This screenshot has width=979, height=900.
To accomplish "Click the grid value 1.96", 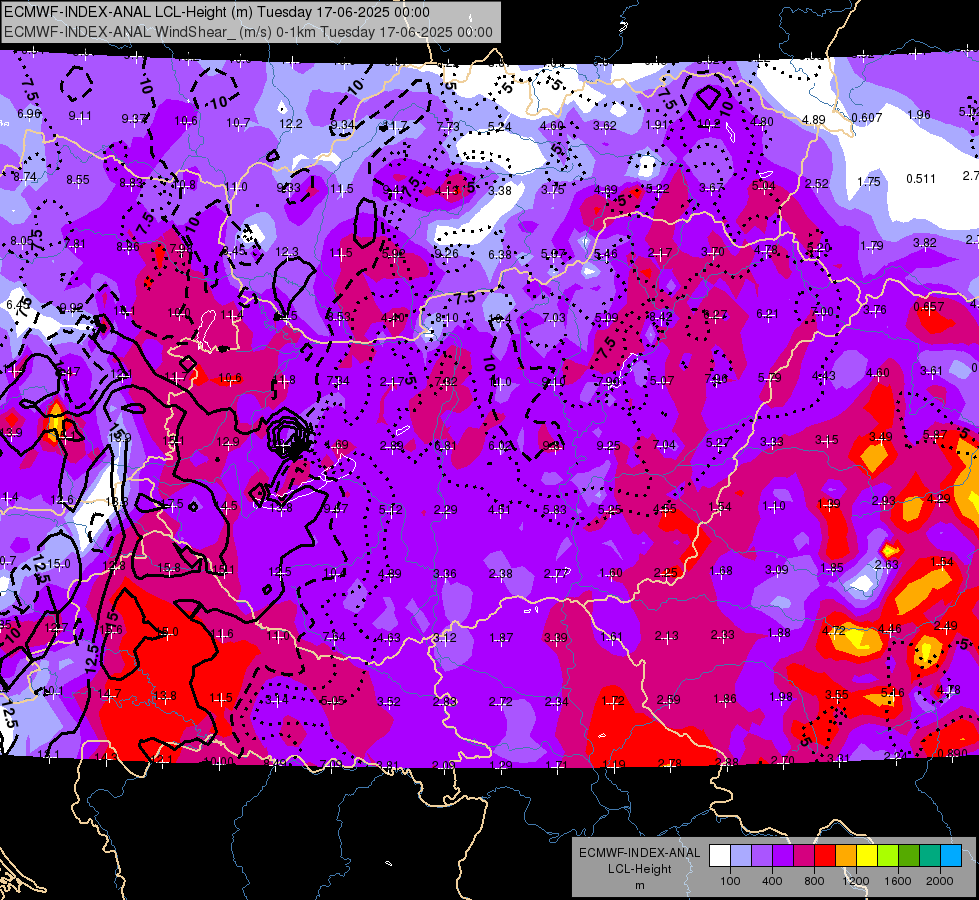I will coord(919,115).
